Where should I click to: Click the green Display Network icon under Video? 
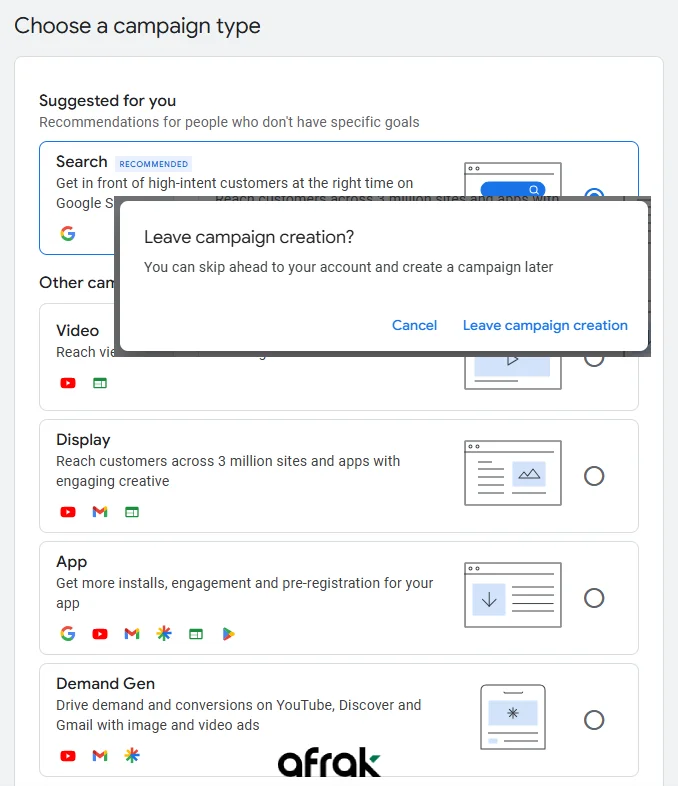tap(100, 383)
